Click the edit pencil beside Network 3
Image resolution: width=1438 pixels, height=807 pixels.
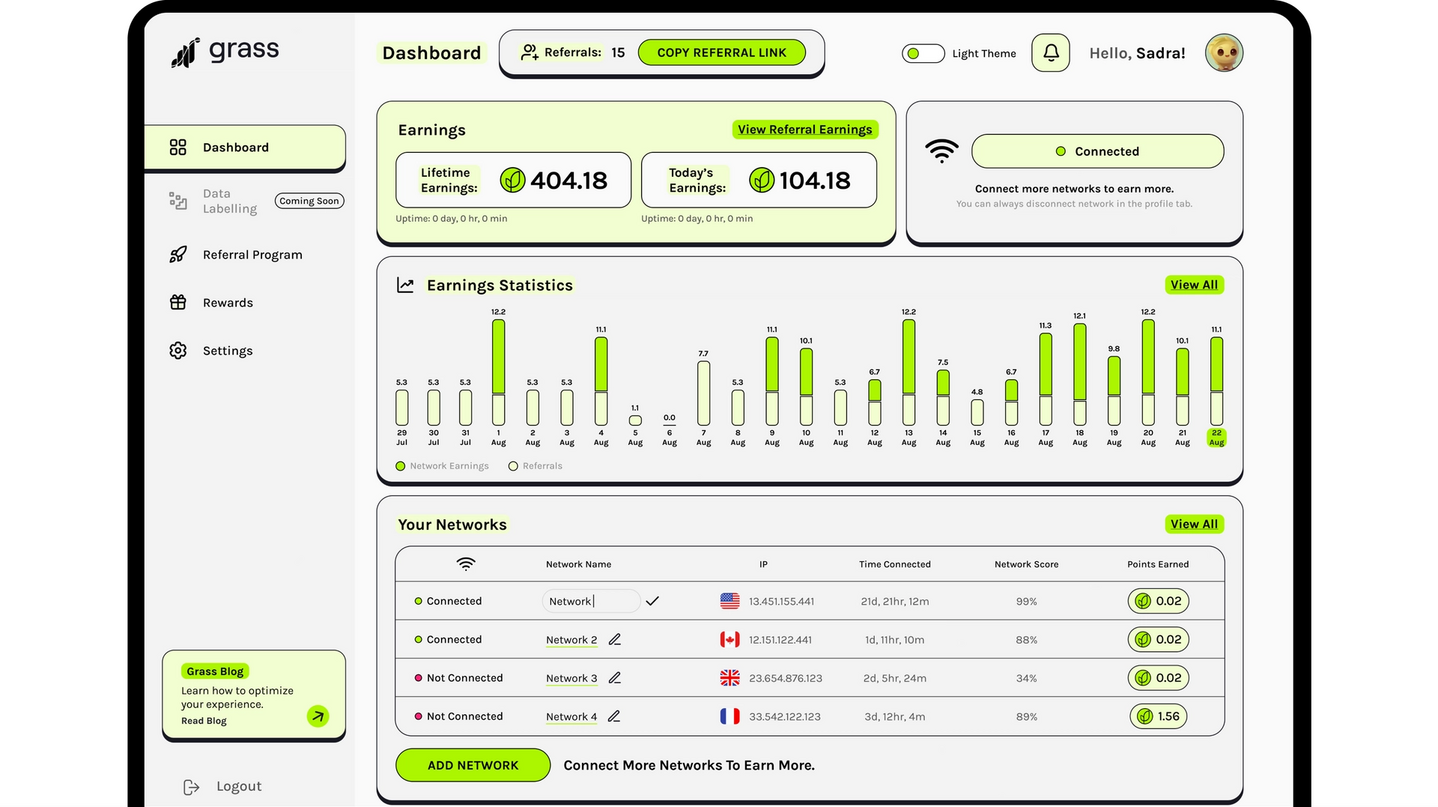(615, 678)
